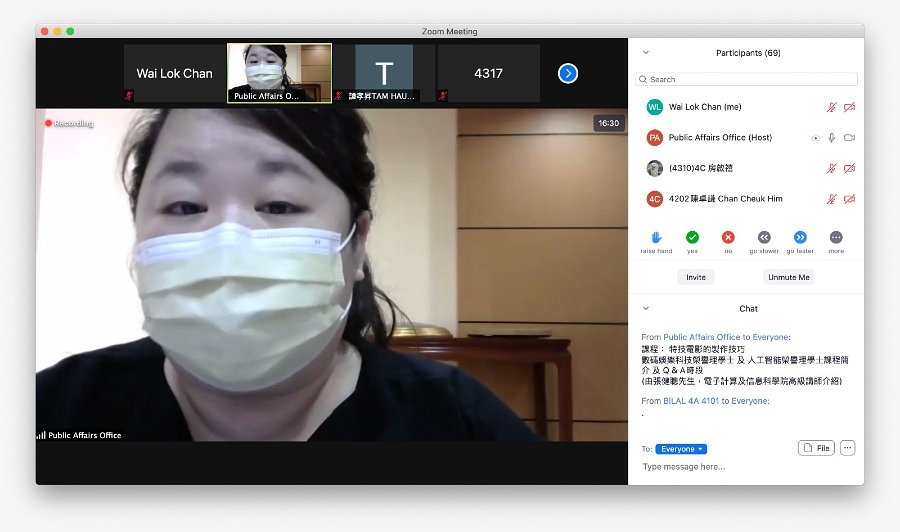Image resolution: width=900 pixels, height=532 pixels.
Task: Click the go slower icon
Action: coord(764,237)
